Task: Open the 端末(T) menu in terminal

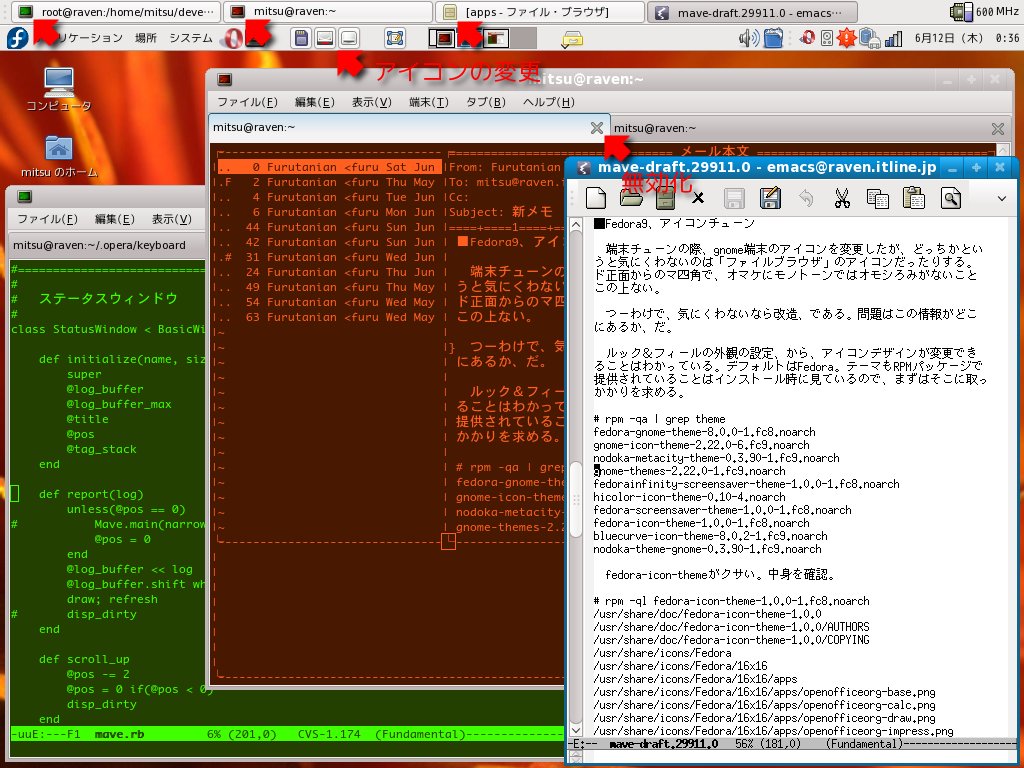Action: tap(428, 102)
